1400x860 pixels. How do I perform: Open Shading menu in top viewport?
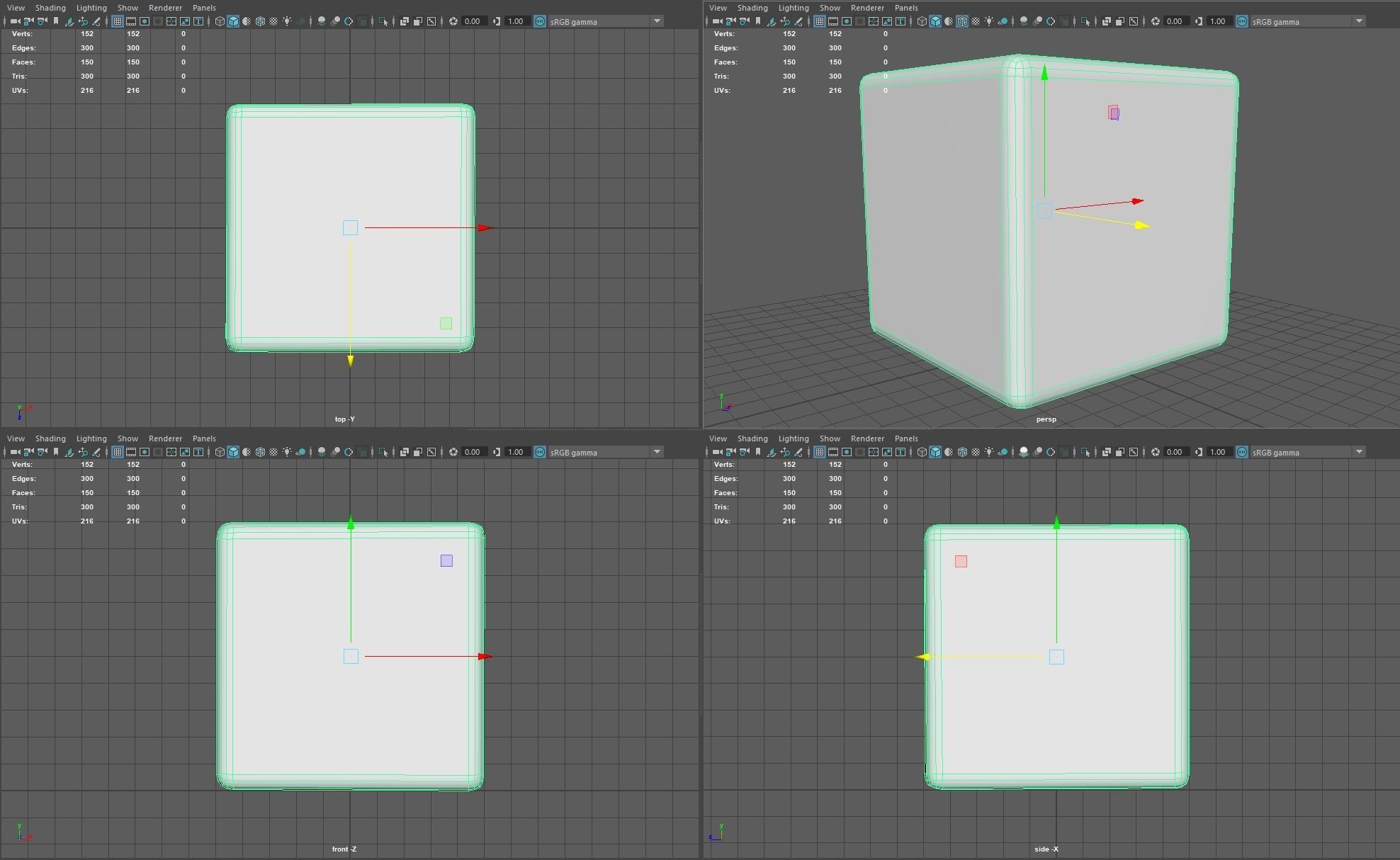point(50,8)
